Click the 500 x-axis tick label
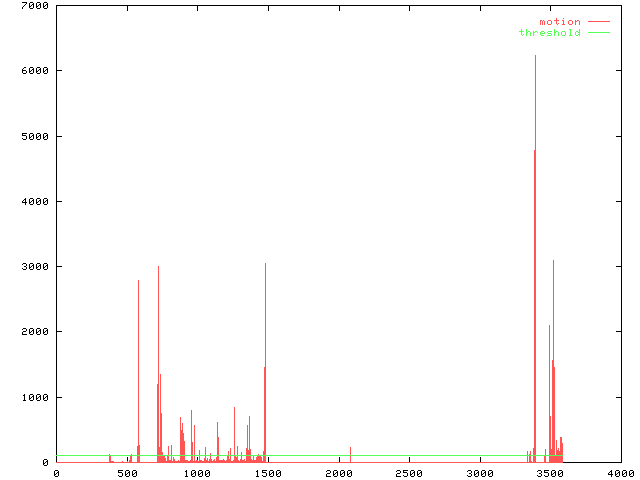 click(126, 473)
